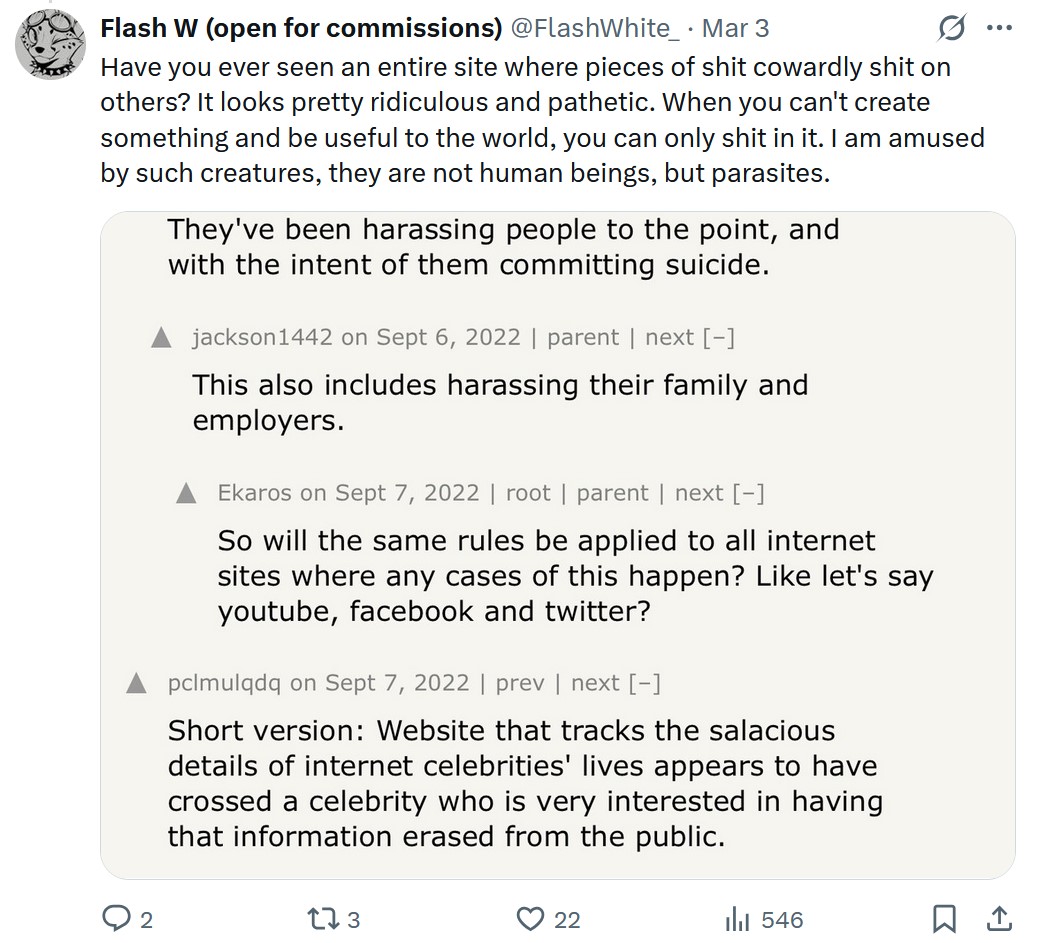Viewport: 1037px width, 943px height.
Task: Click the Grok slashed-circle icon
Action: 951,29
